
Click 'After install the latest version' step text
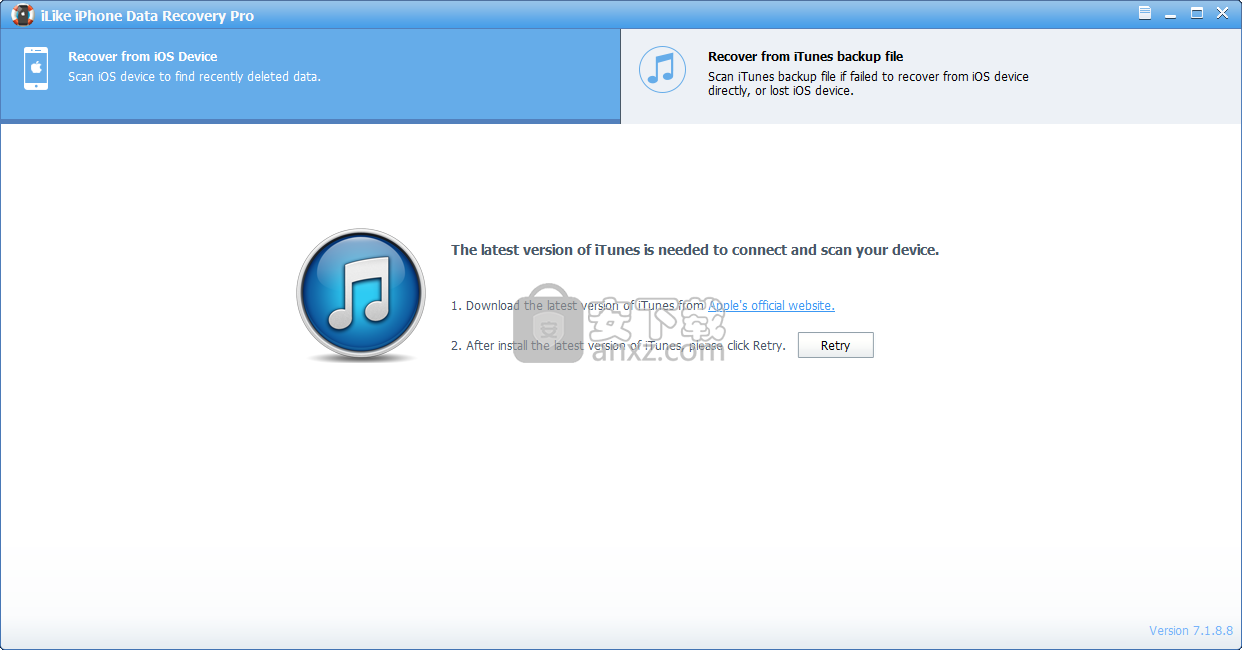coord(618,345)
